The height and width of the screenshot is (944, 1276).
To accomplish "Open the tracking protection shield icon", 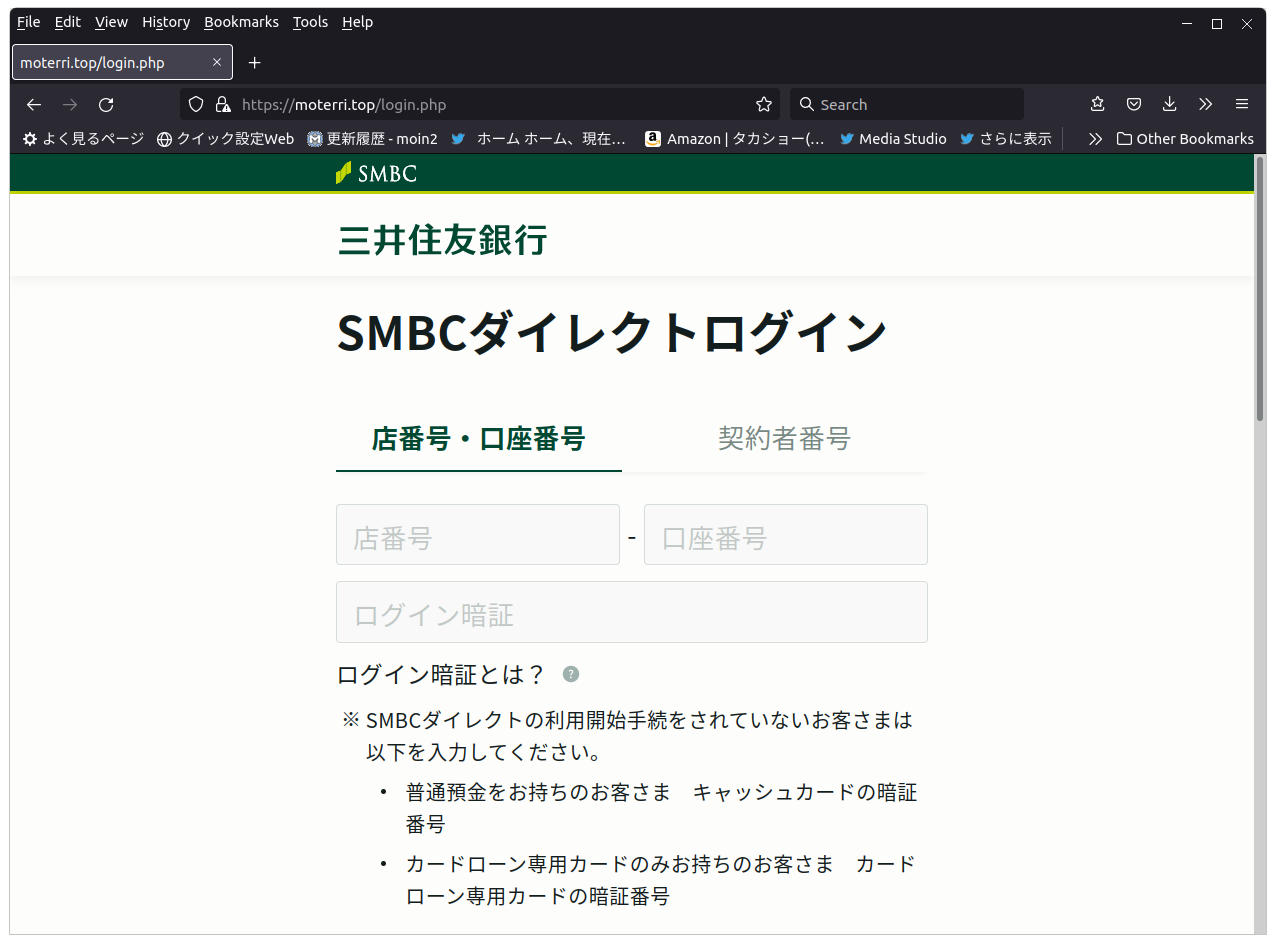I will (x=195, y=104).
